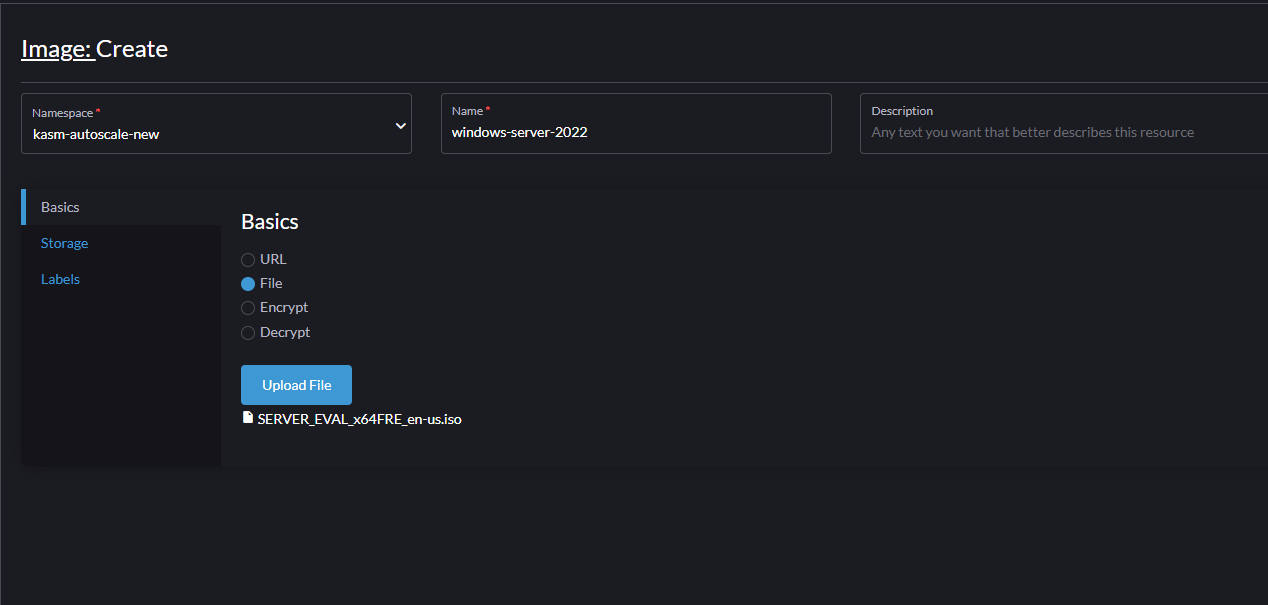Click the Upload File button
1268x605 pixels.
click(296, 385)
